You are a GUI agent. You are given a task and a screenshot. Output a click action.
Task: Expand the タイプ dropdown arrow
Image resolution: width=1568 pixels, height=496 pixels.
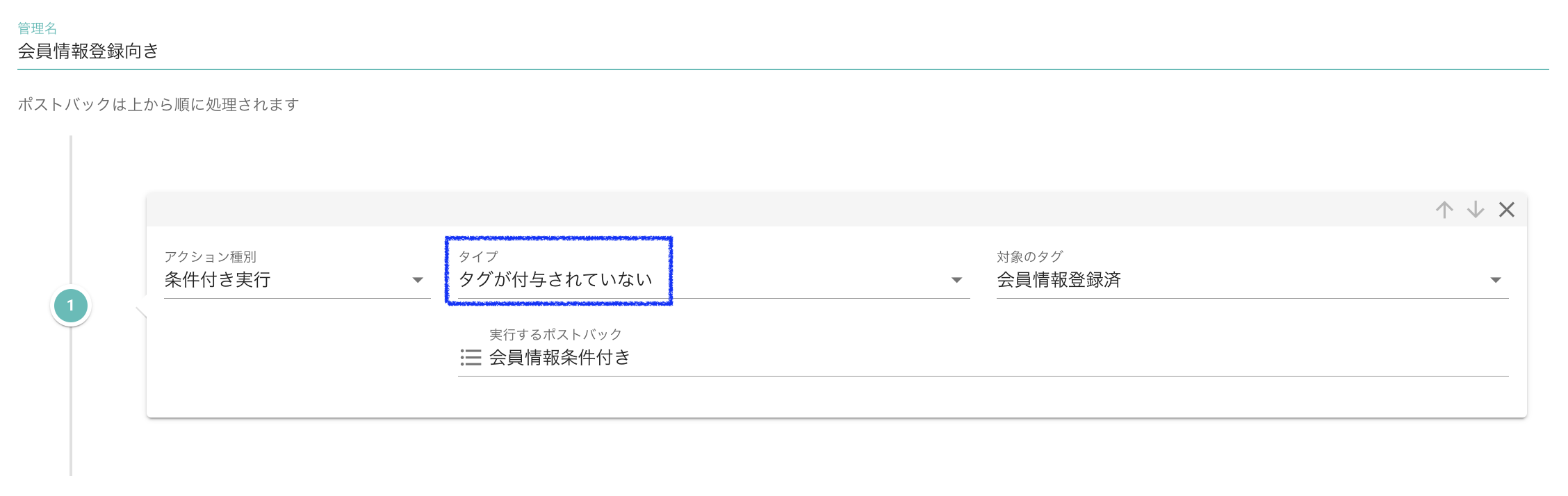(x=957, y=280)
